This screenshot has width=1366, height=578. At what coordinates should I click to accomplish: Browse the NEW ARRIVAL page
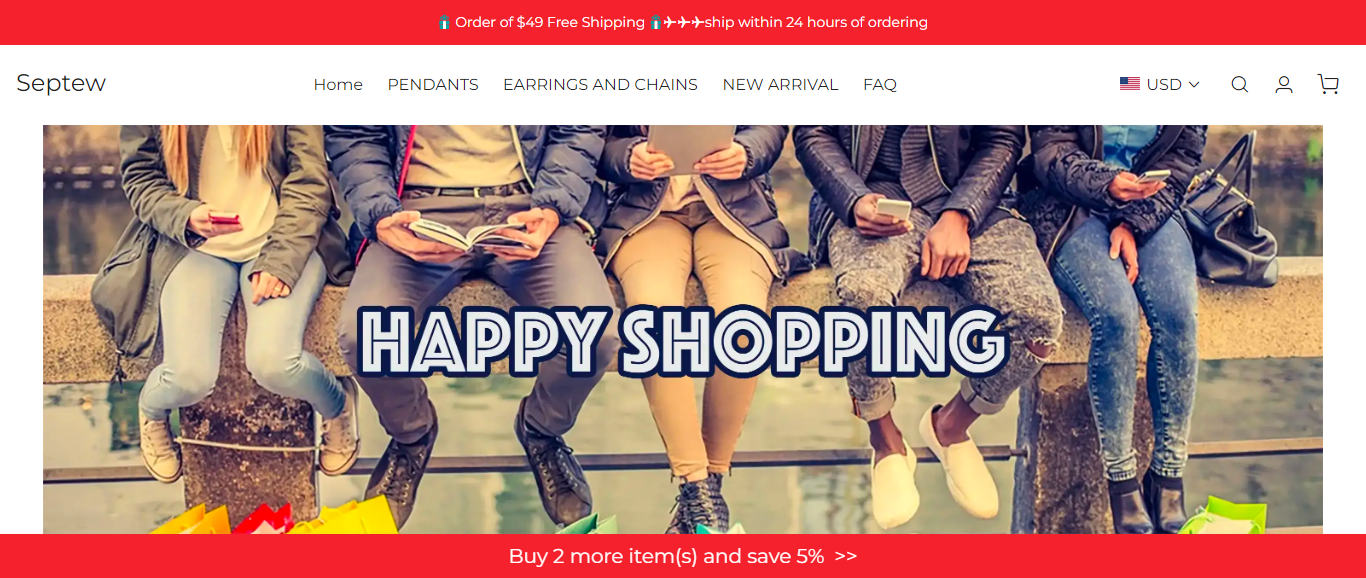[780, 85]
